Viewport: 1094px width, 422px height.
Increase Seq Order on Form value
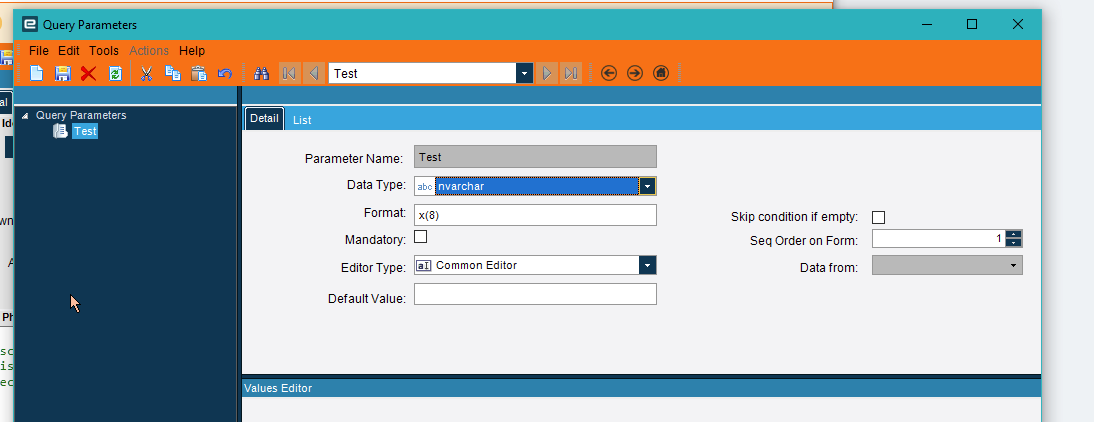tap(1014, 234)
